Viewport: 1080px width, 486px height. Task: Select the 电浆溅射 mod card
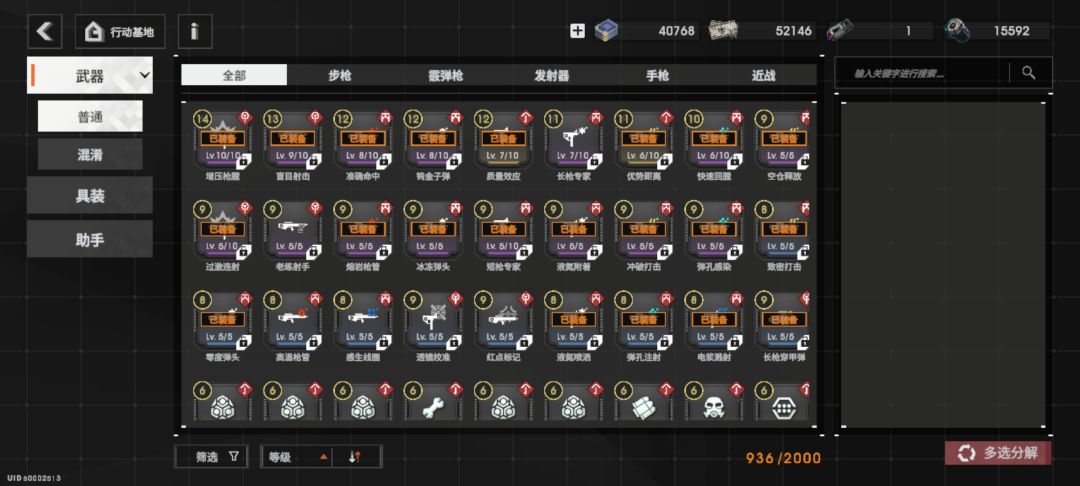tap(714, 326)
